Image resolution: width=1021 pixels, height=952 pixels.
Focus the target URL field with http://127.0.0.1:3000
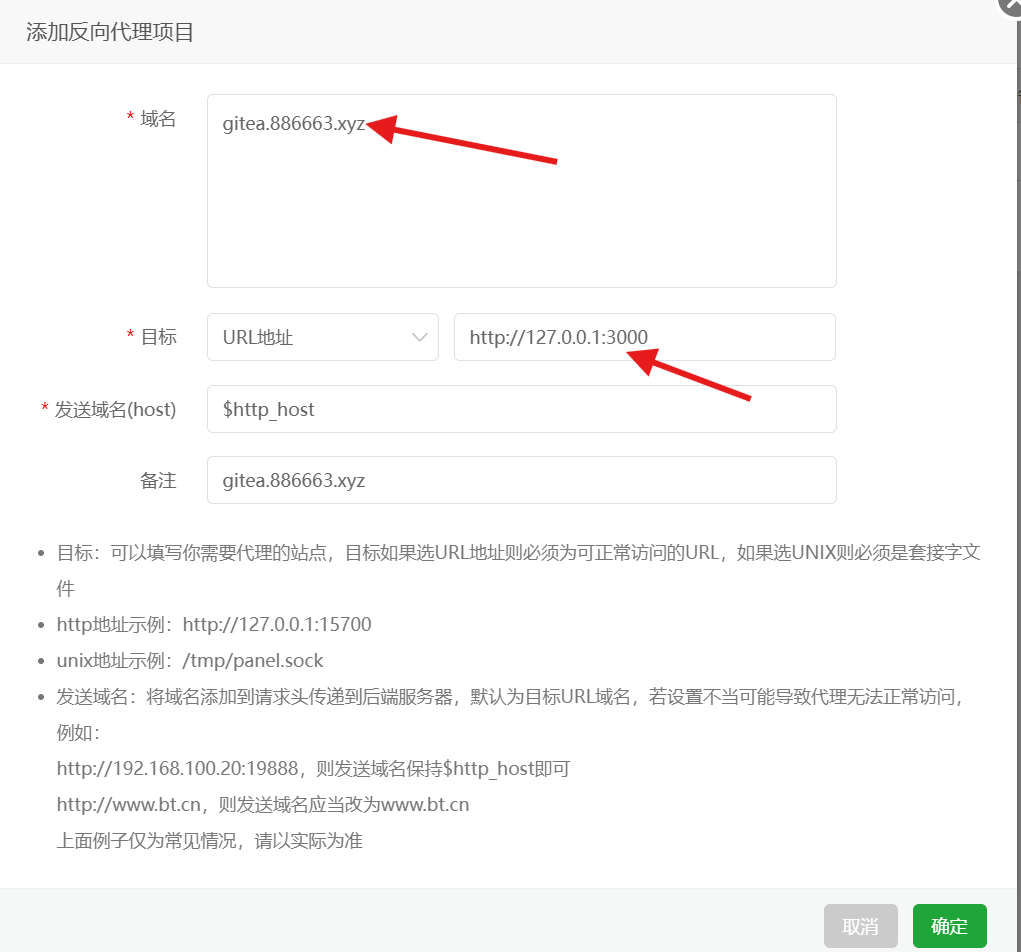pos(644,337)
